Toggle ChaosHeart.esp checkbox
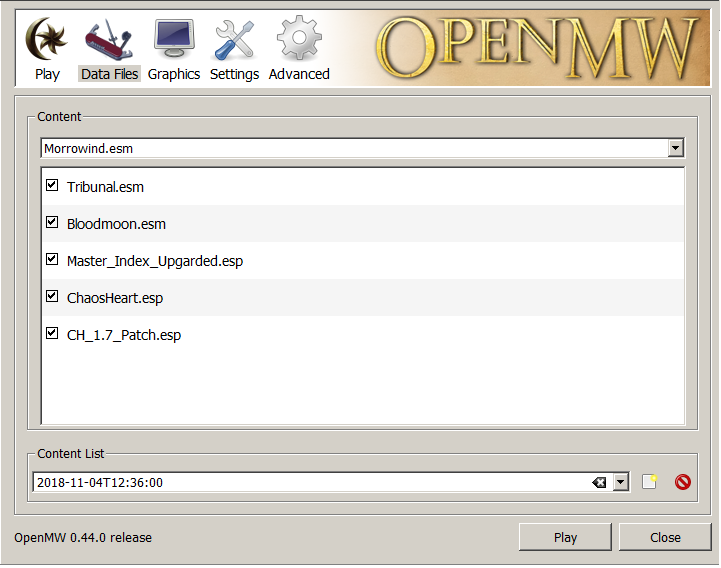721x568 pixels. (52, 296)
